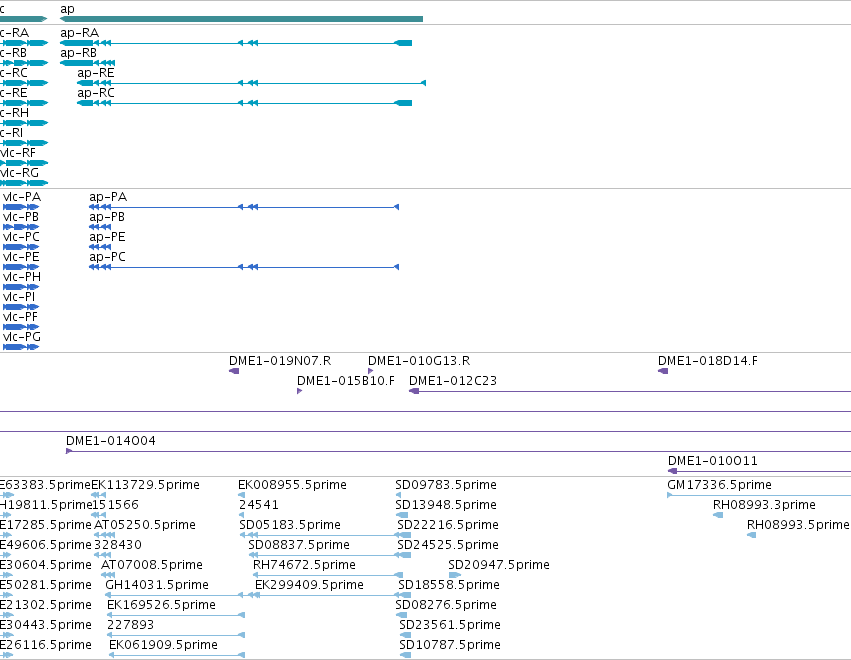The image size is (851, 660).
Task: Select the ap-RB transcript glyph
Action: pyautogui.click(x=87, y=63)
